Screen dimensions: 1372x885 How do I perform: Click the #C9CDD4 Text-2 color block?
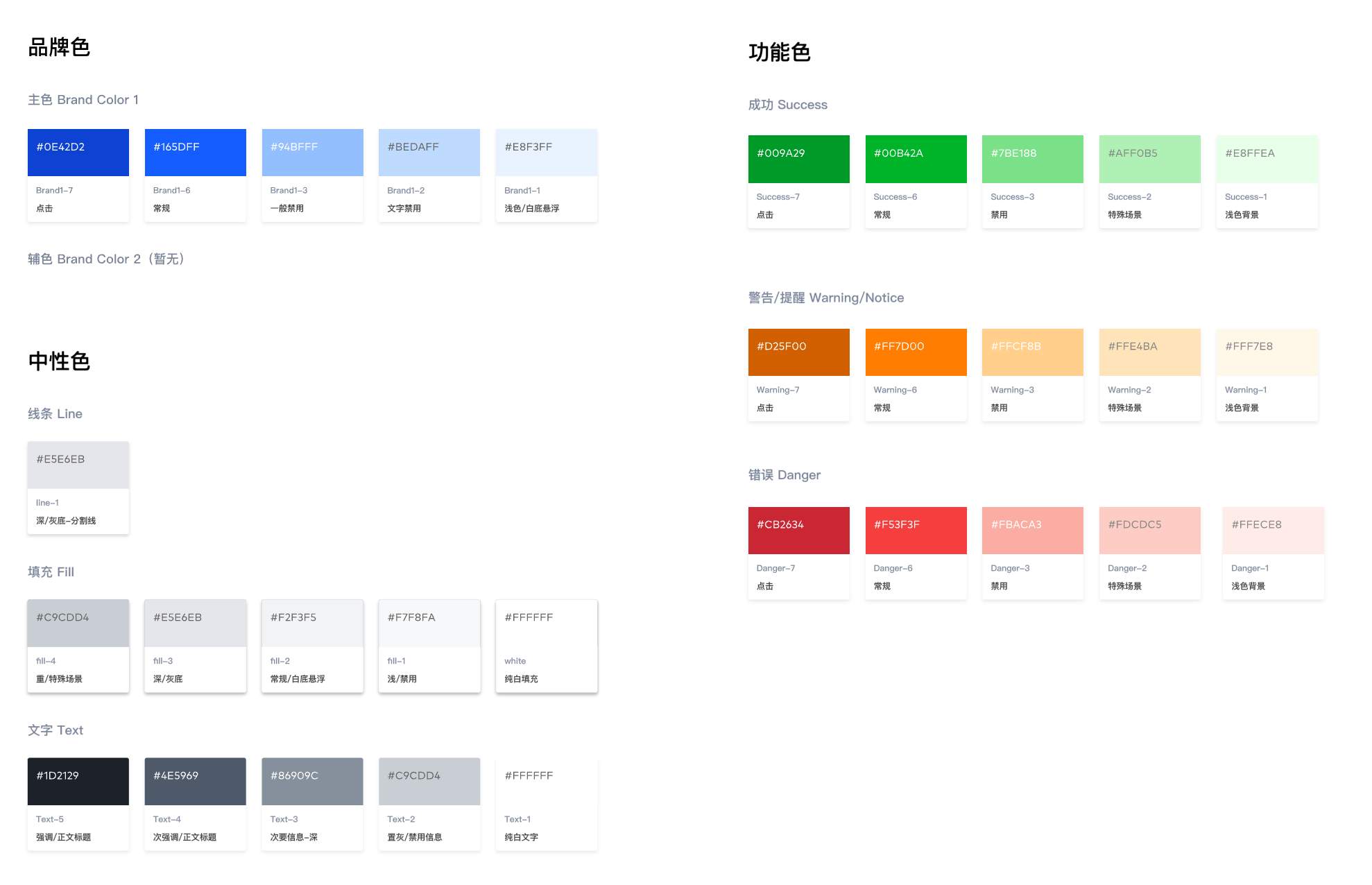[x=429, y=782]
